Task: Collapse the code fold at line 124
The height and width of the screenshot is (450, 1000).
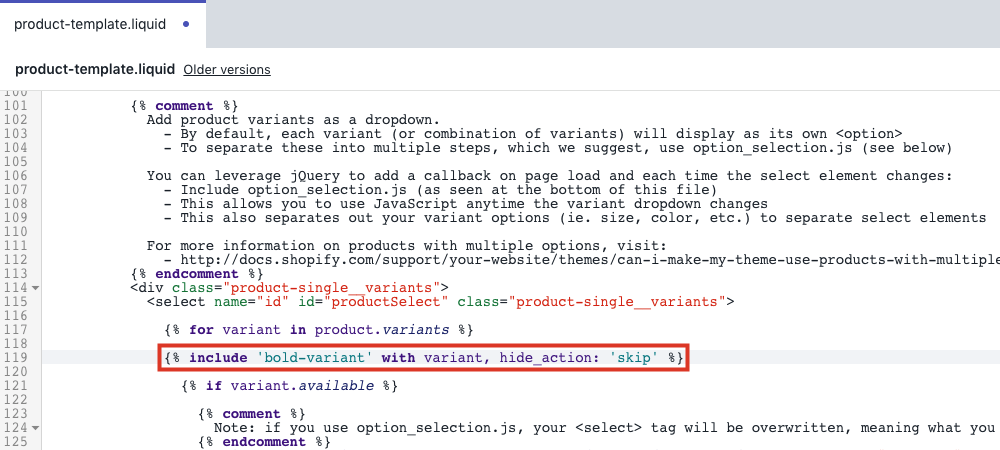Action: click(36, 428)
